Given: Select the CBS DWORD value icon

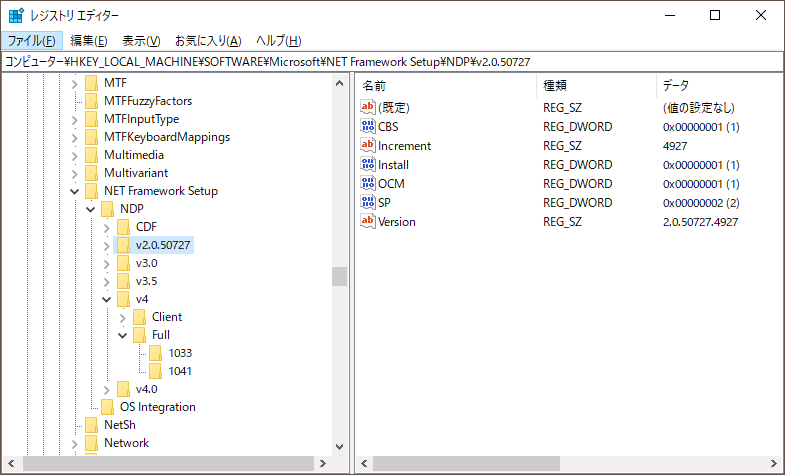Looking at the screenshot, I should coord(367,126).
